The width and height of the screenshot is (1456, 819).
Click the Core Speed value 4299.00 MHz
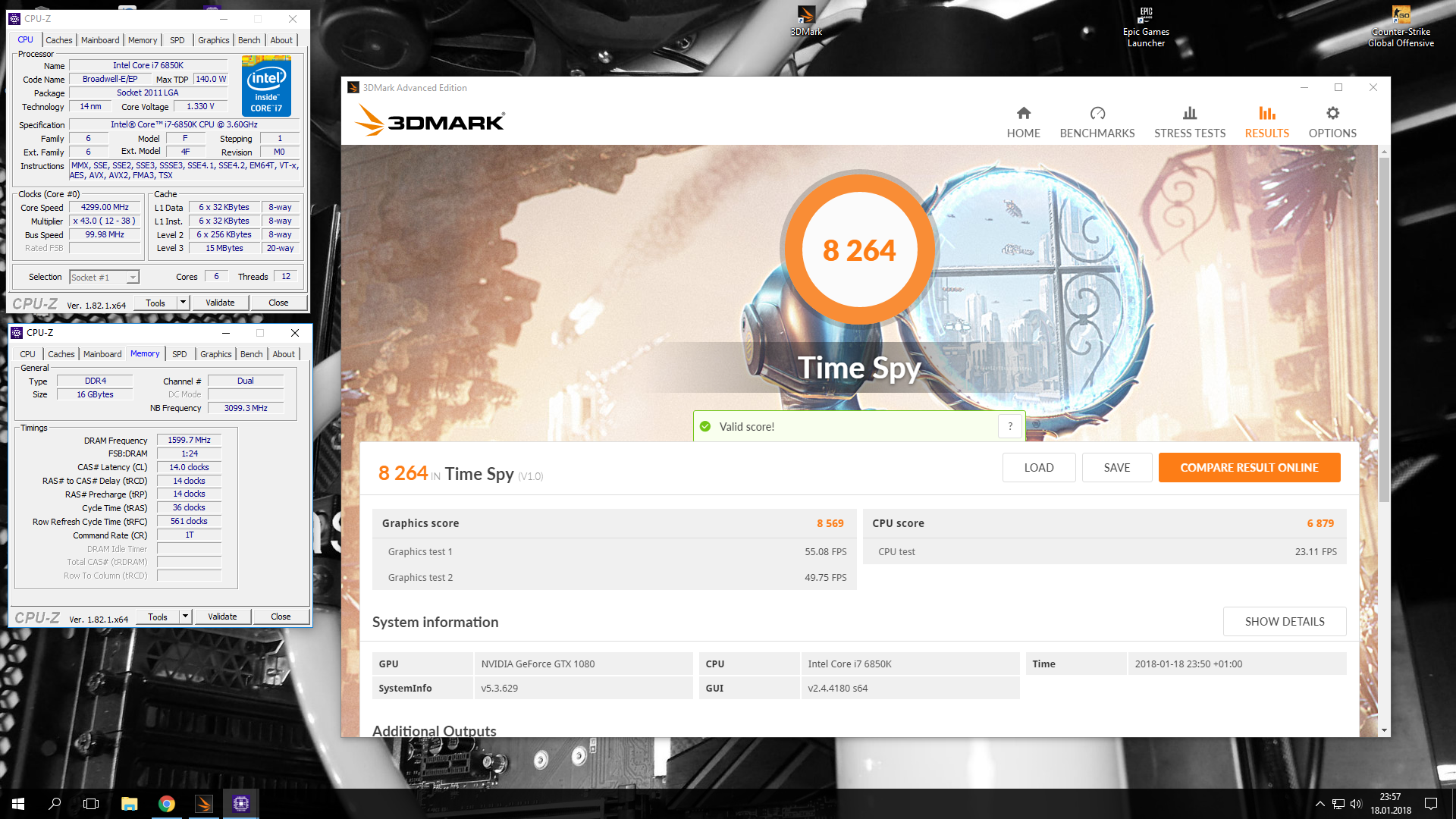[105, 207]
